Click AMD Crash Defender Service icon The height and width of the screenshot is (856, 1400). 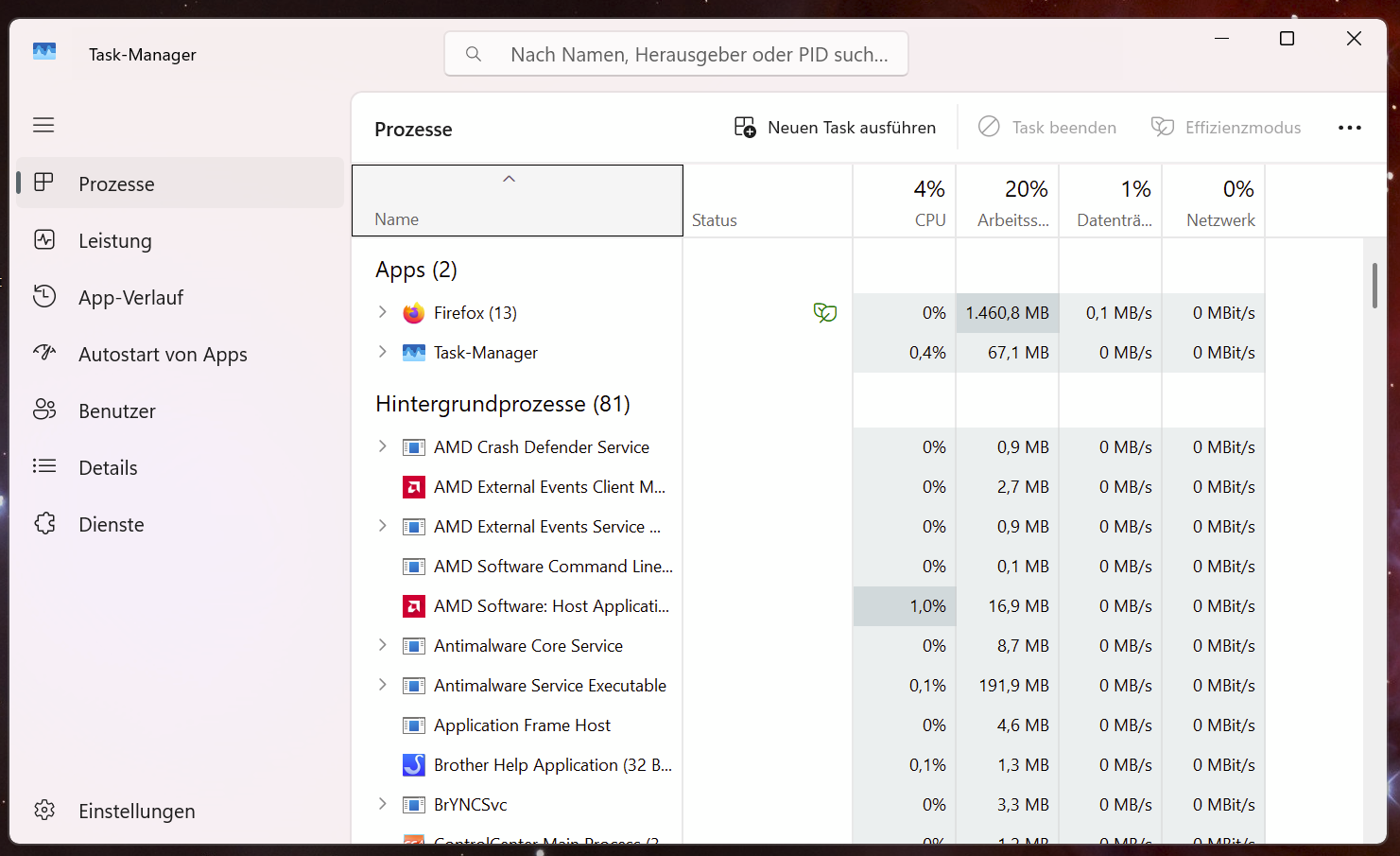pos(413,447)
